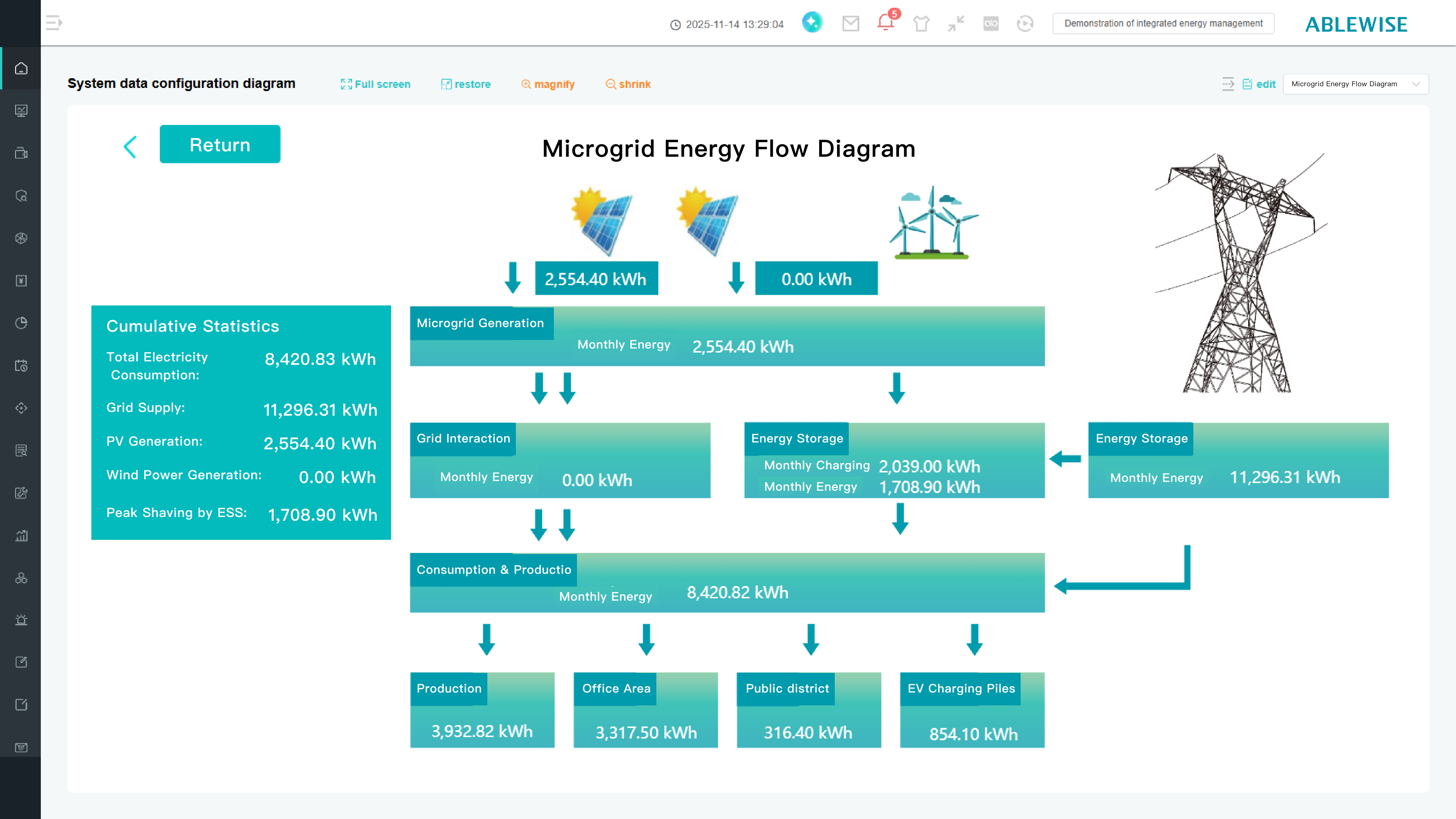This screenshot has height=819, width=1456.
Task: Toggle the sidebar collapse menu icon
Action: pos(54,23)
